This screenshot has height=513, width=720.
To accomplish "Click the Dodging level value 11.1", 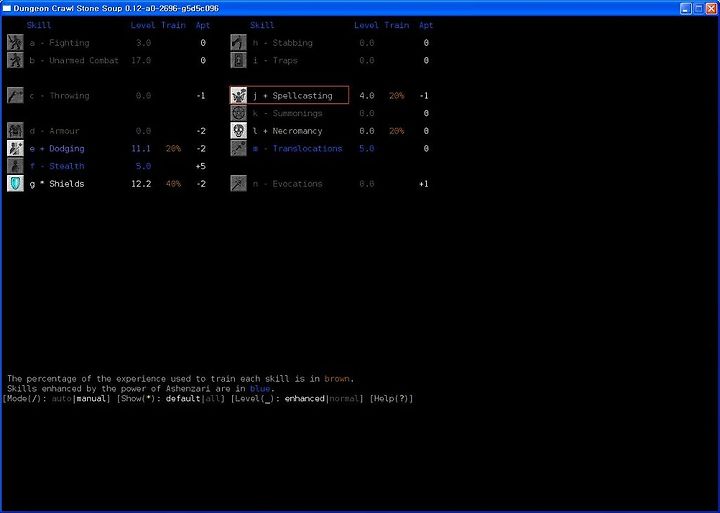I will click(141, 148).
